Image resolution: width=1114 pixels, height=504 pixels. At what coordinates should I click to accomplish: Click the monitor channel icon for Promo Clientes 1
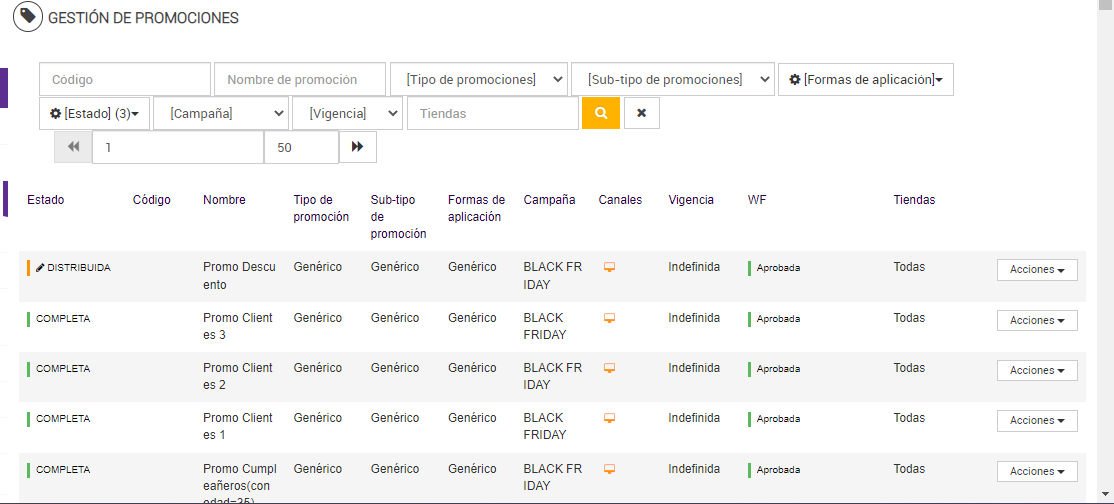click(x=608, y=418)
